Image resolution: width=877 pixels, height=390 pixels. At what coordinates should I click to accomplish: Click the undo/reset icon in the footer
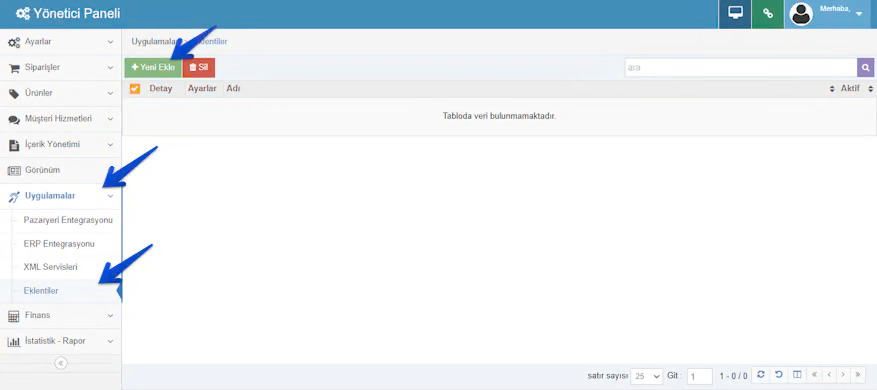click(x=779, y=374)
